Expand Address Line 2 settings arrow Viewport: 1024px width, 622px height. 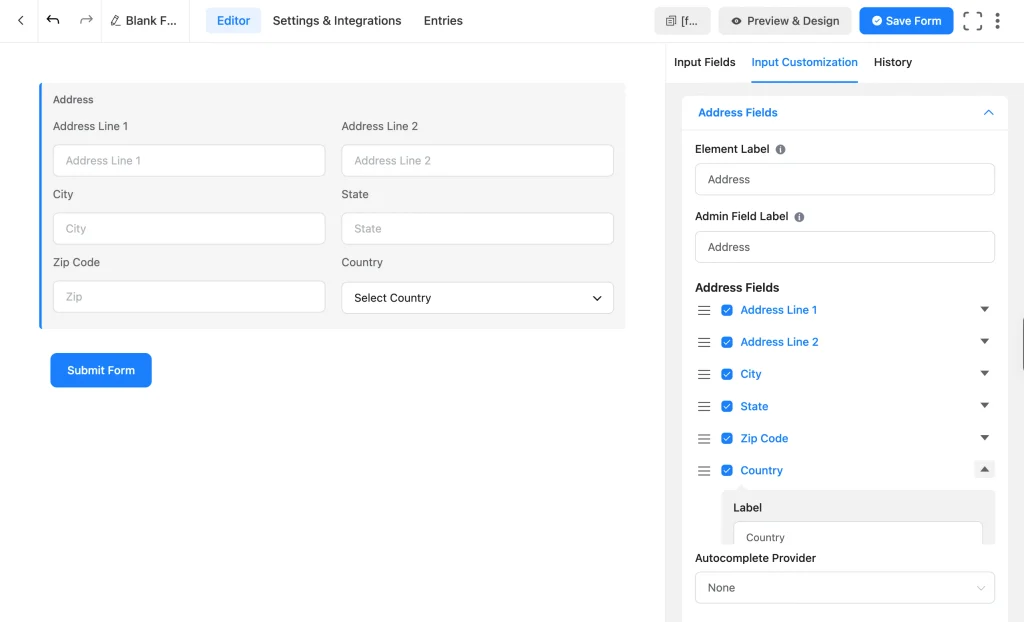pos(984,341)
